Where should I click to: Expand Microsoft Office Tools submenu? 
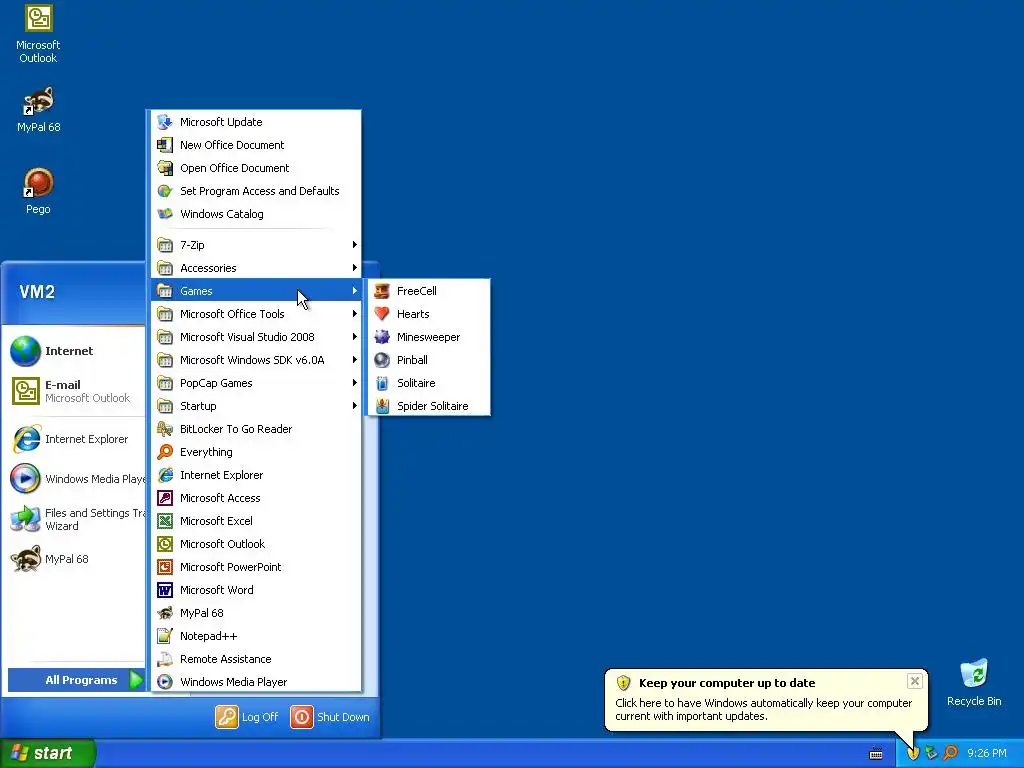(256, 313)
